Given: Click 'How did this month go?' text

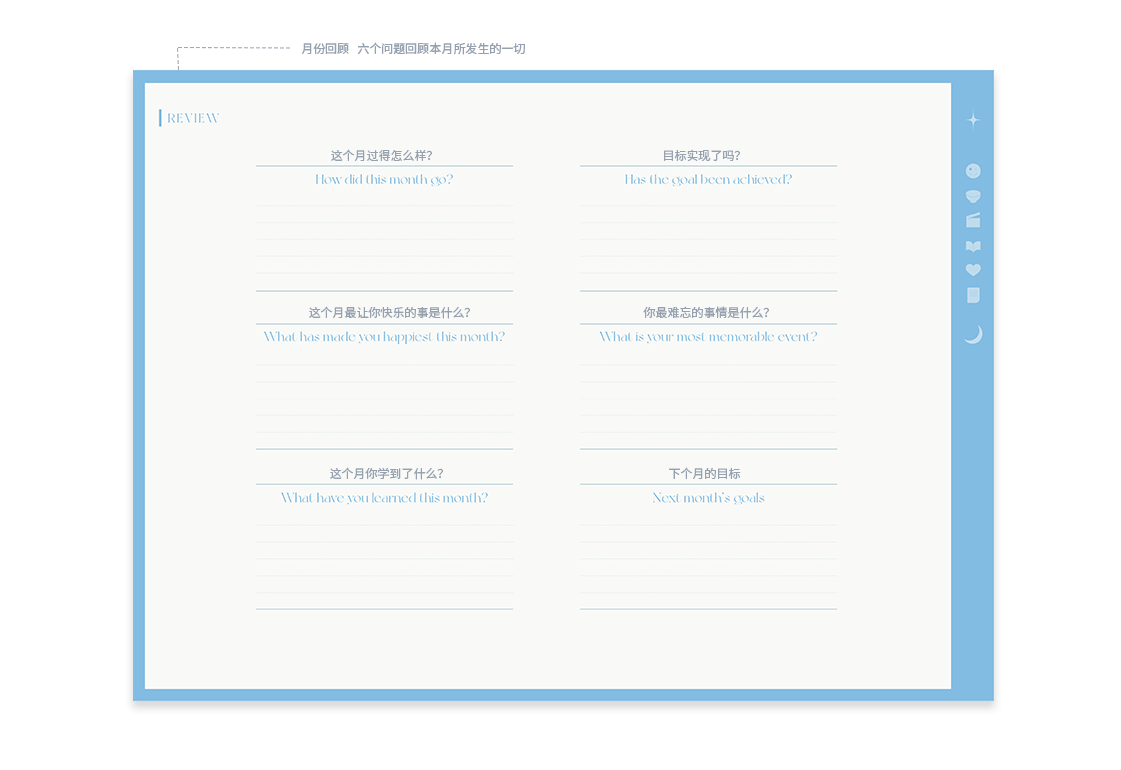Looking at the screenshot, I should [384, 179].
